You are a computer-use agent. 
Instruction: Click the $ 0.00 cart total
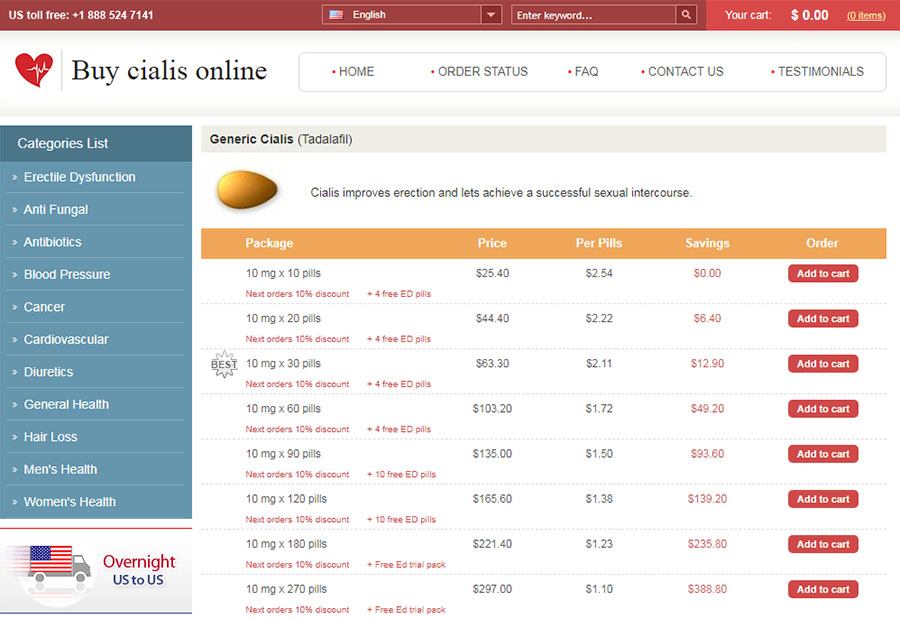coord(809,16)
